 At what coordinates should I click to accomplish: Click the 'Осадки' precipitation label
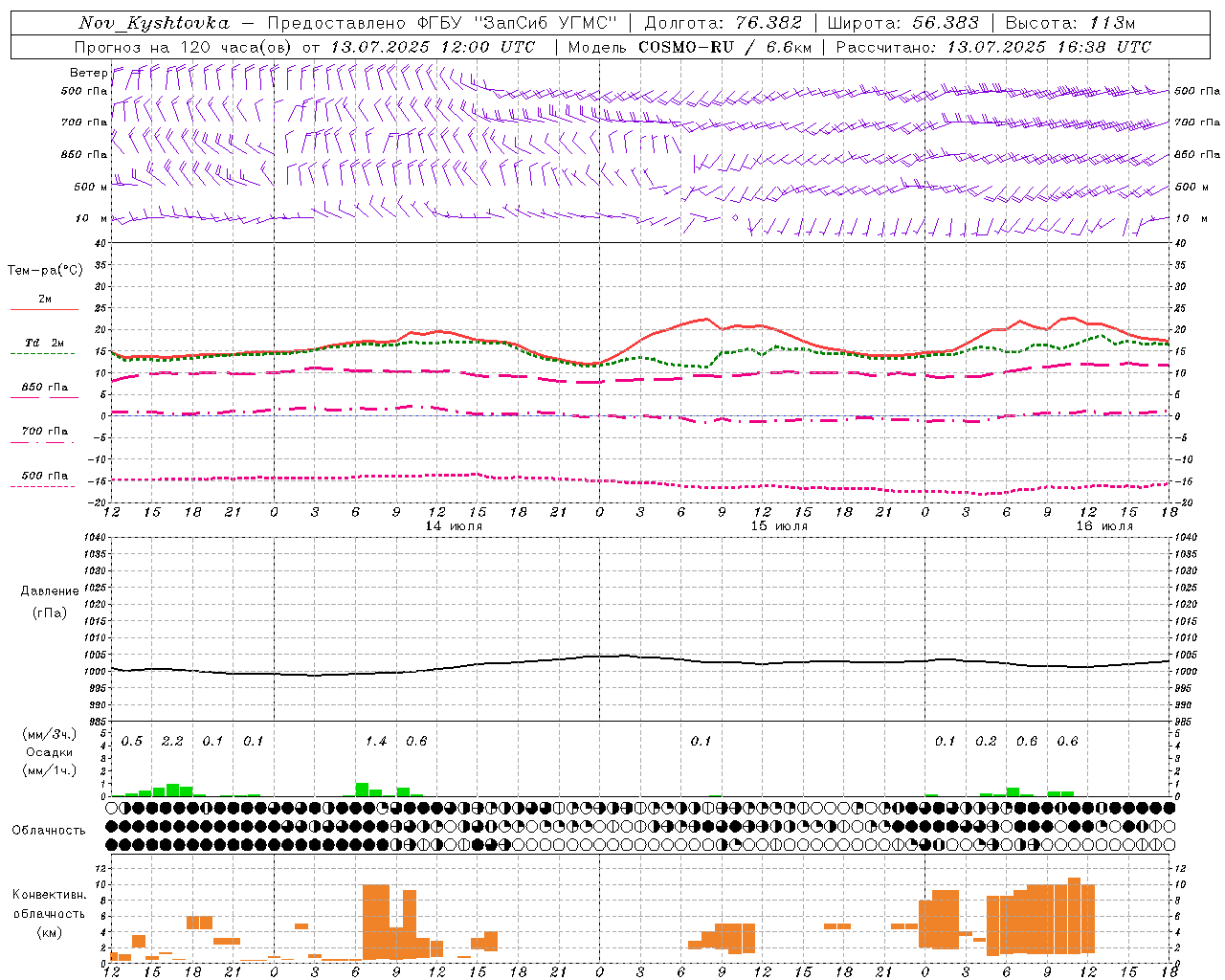click(x=50, y=752)
